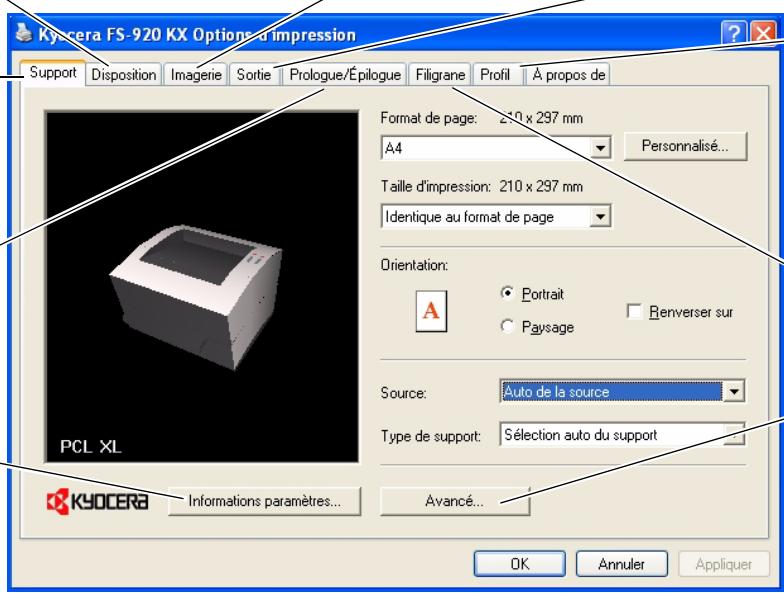Image resolution: width=784 pixels, height=595 pixels.
Task: Select the Portrait orientation radio button
Action: click(507, 293)
